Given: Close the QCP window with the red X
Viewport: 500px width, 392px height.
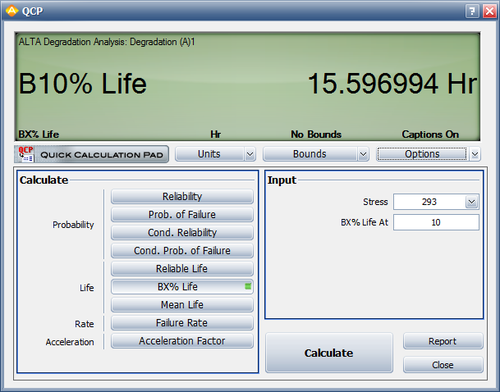Looking at the screenshot, I should pos(490,11).
